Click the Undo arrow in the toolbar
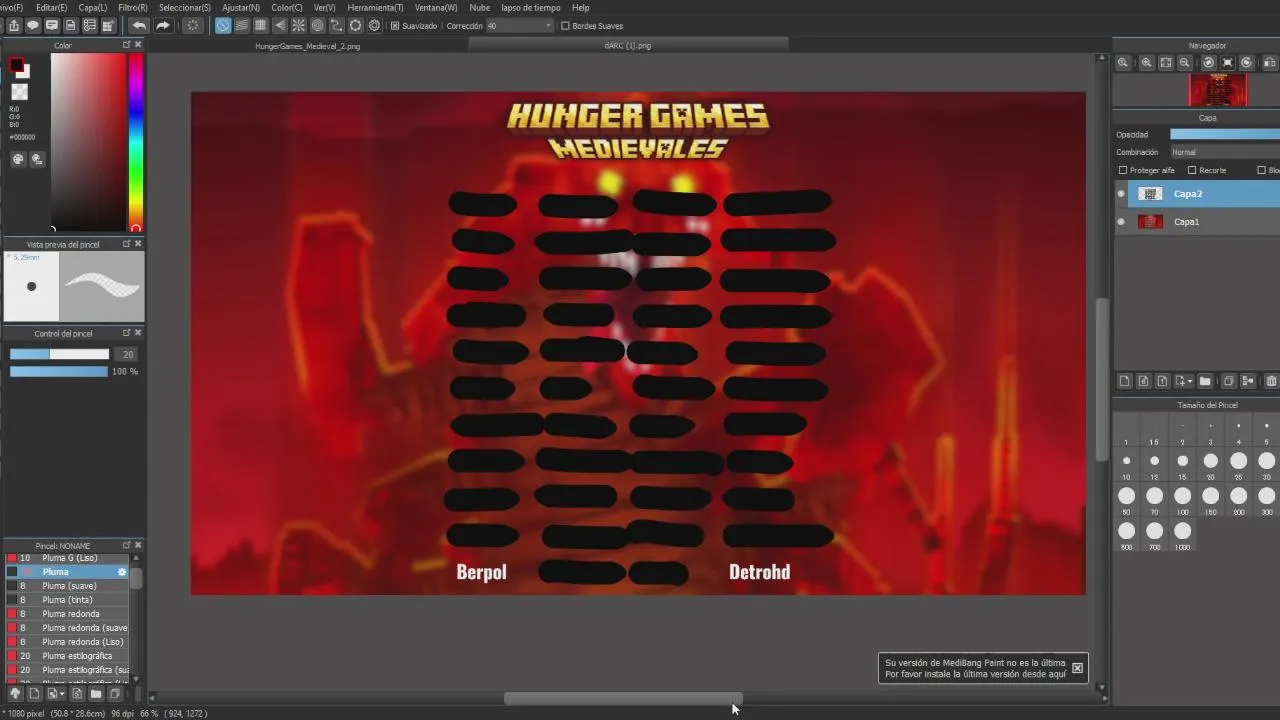1280x720 pixels. coord(139,25)
